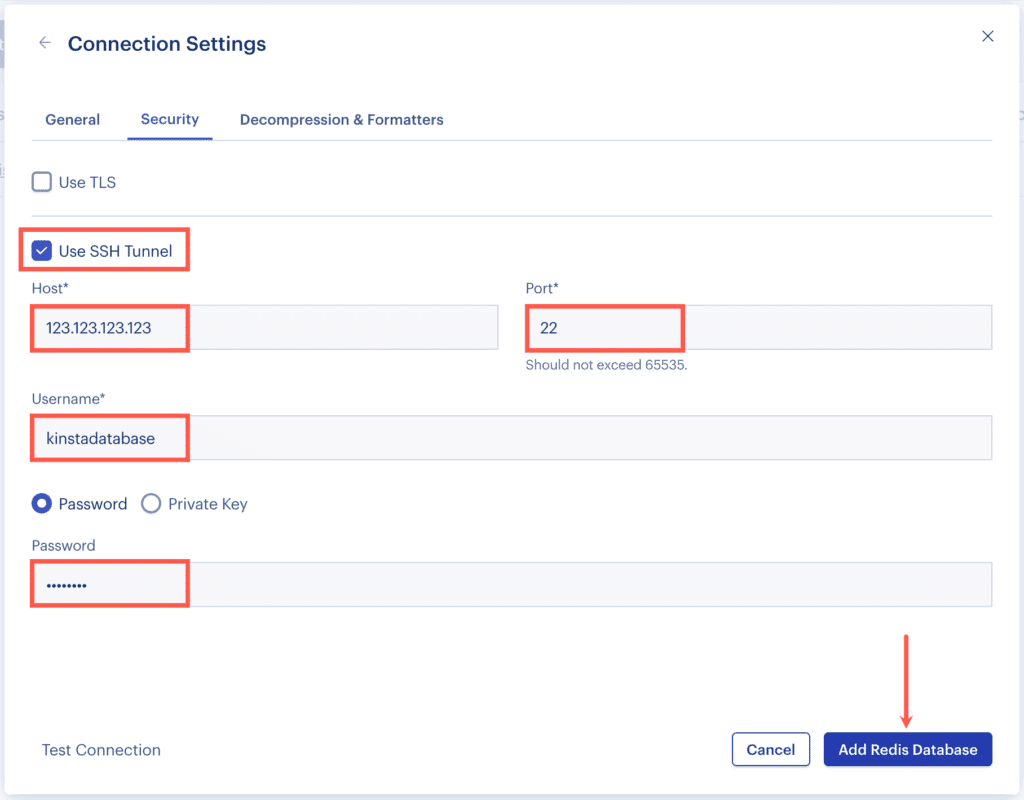Enable the Use TLS checkbox
The height and width of the screenshot is (800, 1024).
pyautogui.click(x=41, y=182)
